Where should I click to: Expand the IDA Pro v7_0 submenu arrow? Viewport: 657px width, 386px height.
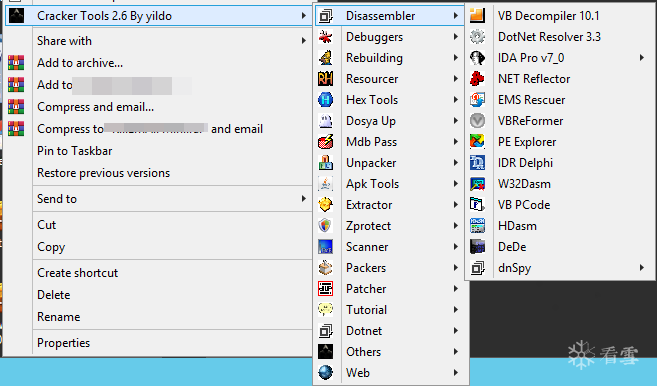[642, 57]
